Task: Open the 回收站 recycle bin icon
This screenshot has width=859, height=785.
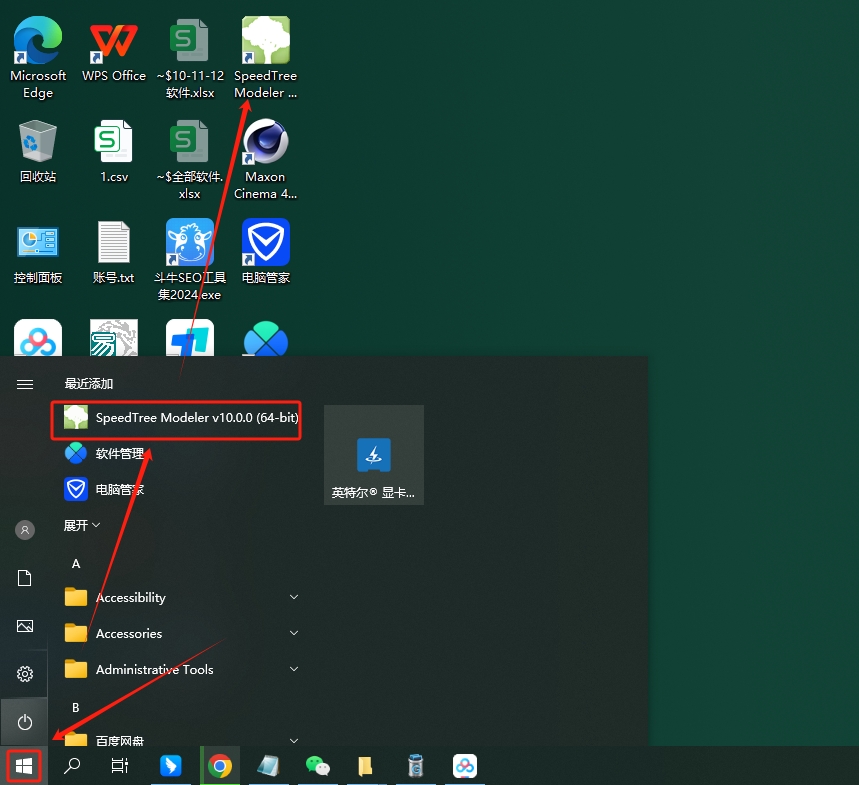Action: (x=38, y=151)
